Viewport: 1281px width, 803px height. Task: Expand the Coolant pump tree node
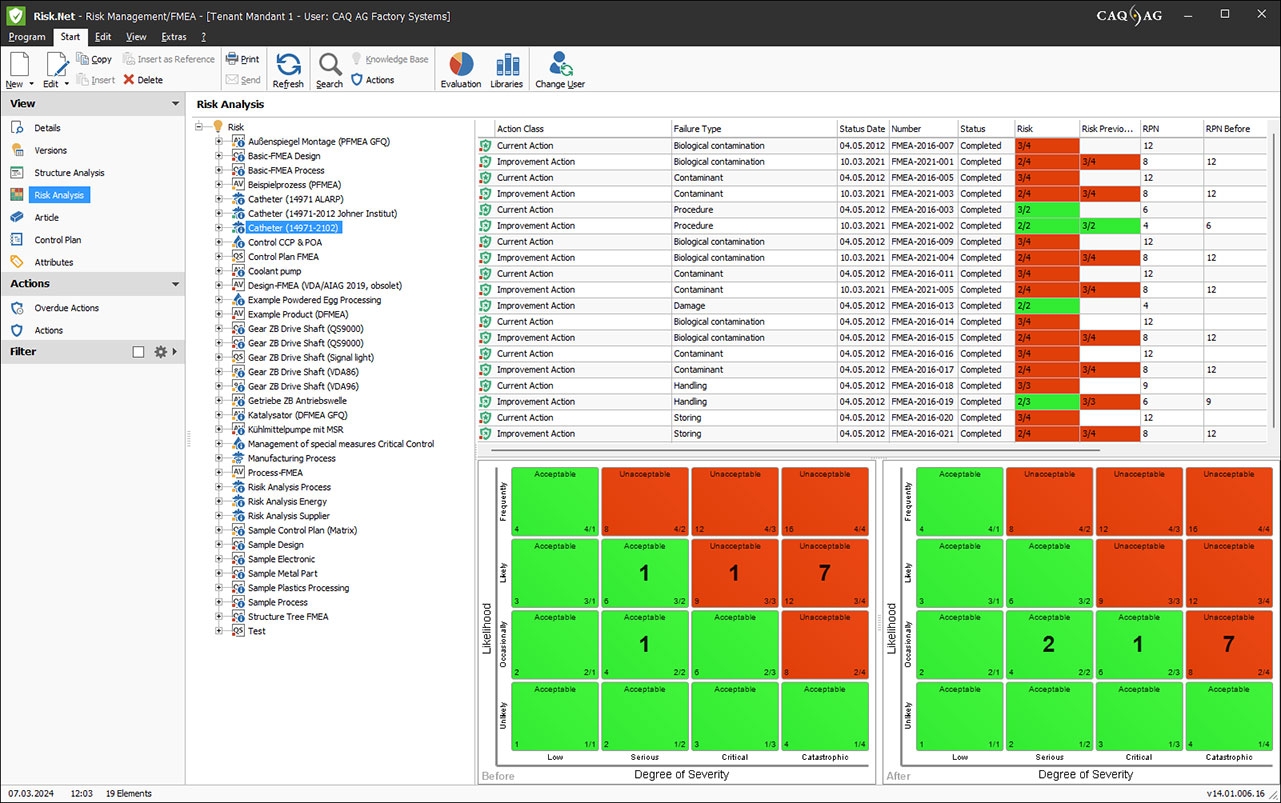(218, 271)
